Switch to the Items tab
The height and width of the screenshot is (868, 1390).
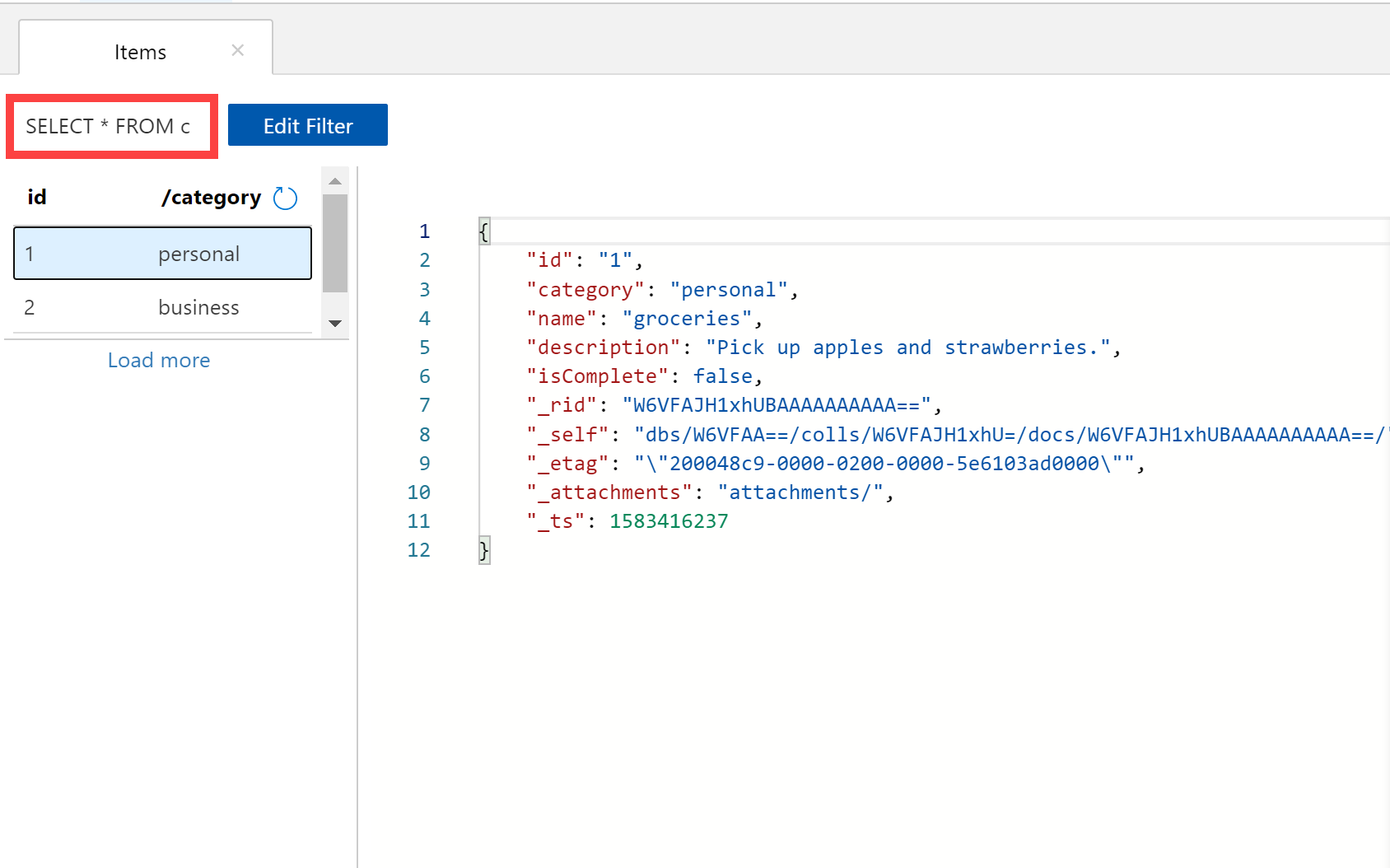click(x=140, y=52)
